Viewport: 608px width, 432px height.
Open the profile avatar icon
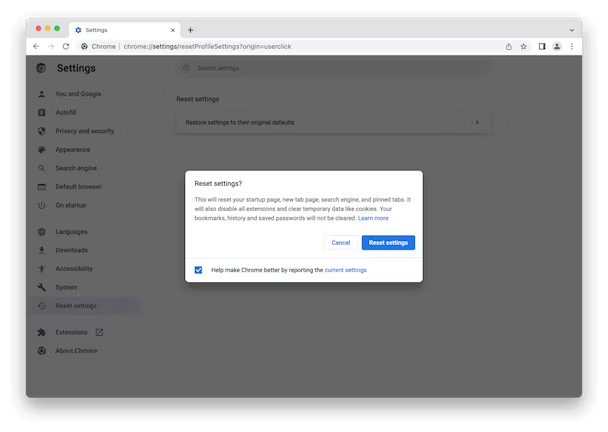[557, 47]
